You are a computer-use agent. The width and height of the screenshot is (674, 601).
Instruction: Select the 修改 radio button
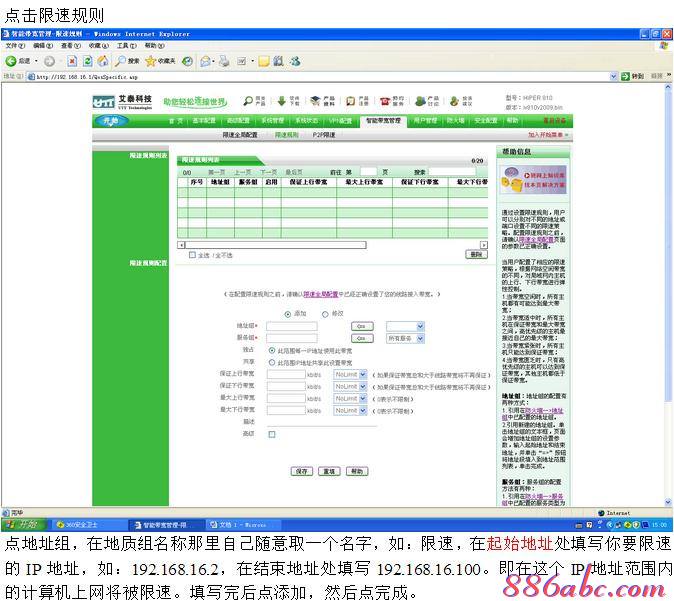(x=325, y=313)
